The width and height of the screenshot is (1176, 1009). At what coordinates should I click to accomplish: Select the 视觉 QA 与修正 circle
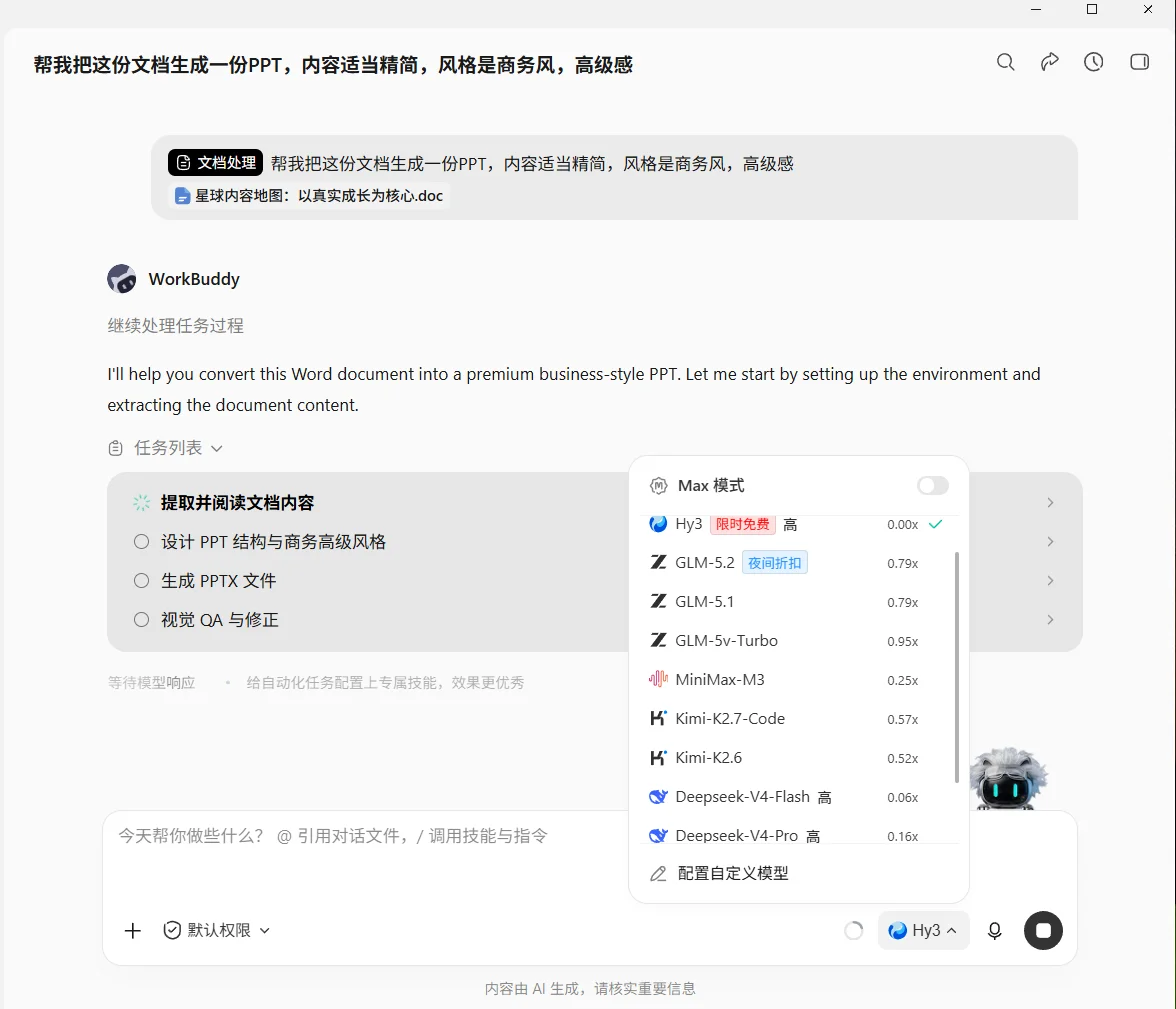141,620
